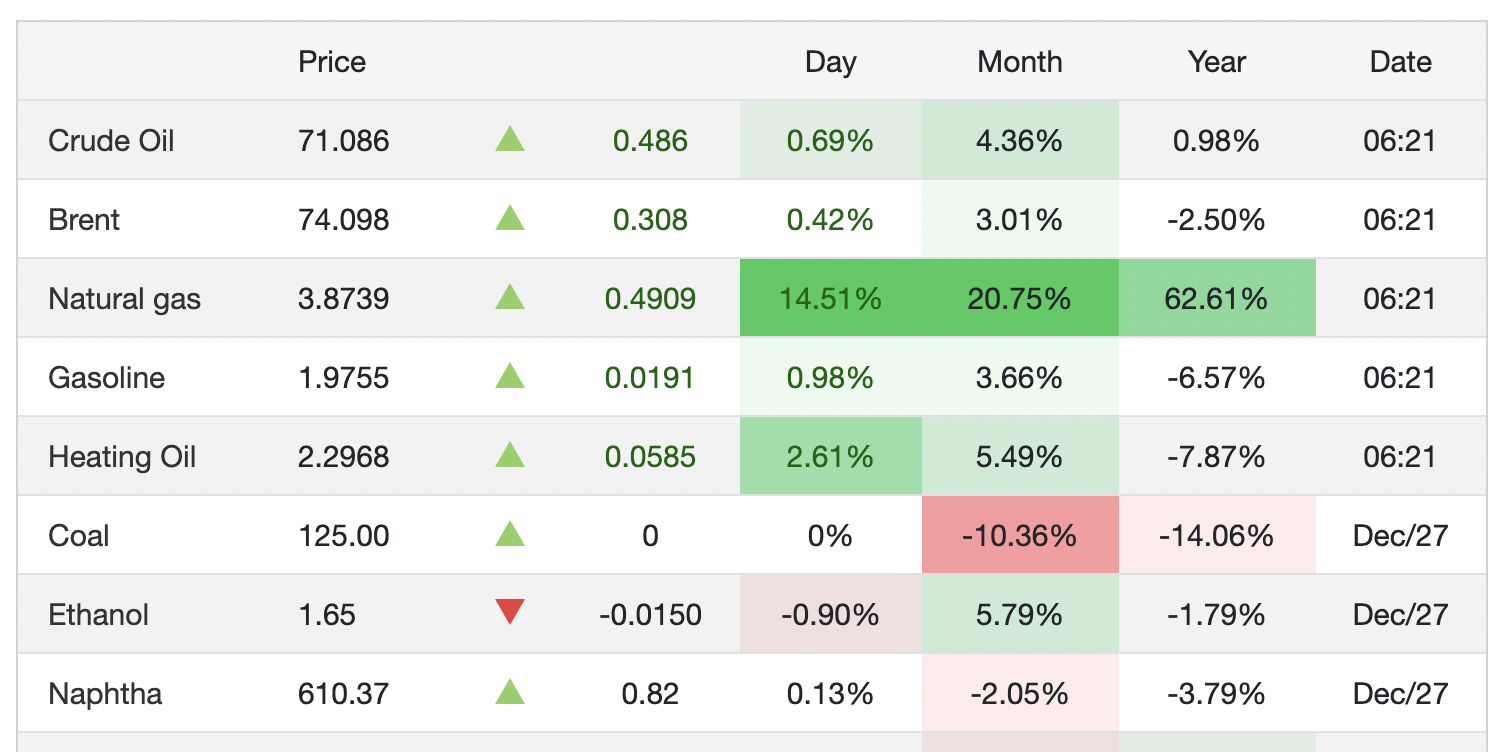Click the Naphtha row's up triangle
Viewport: 1500px width, 752px height.
point(510,692)
